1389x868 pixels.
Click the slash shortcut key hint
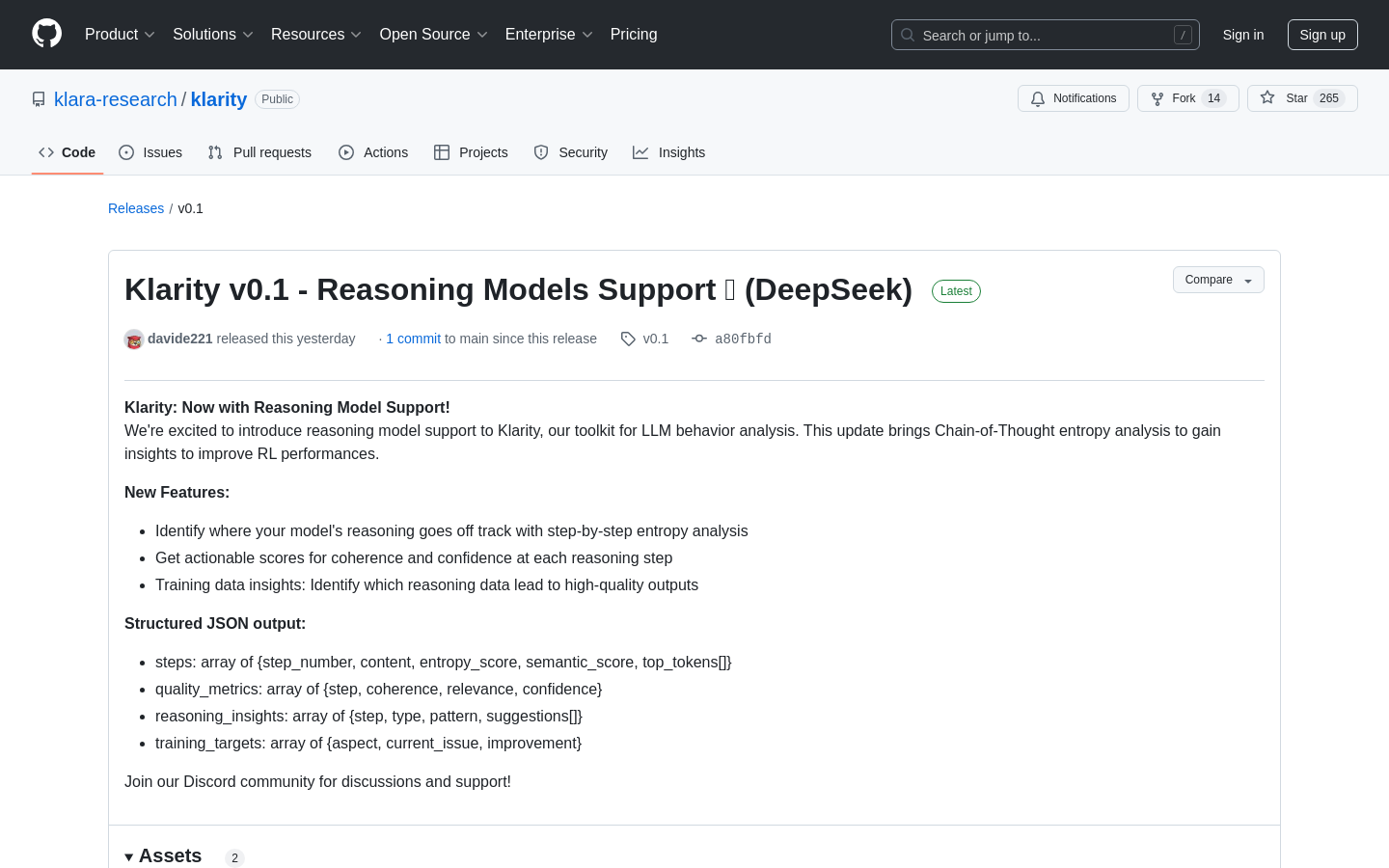[x=1183, y=35]
